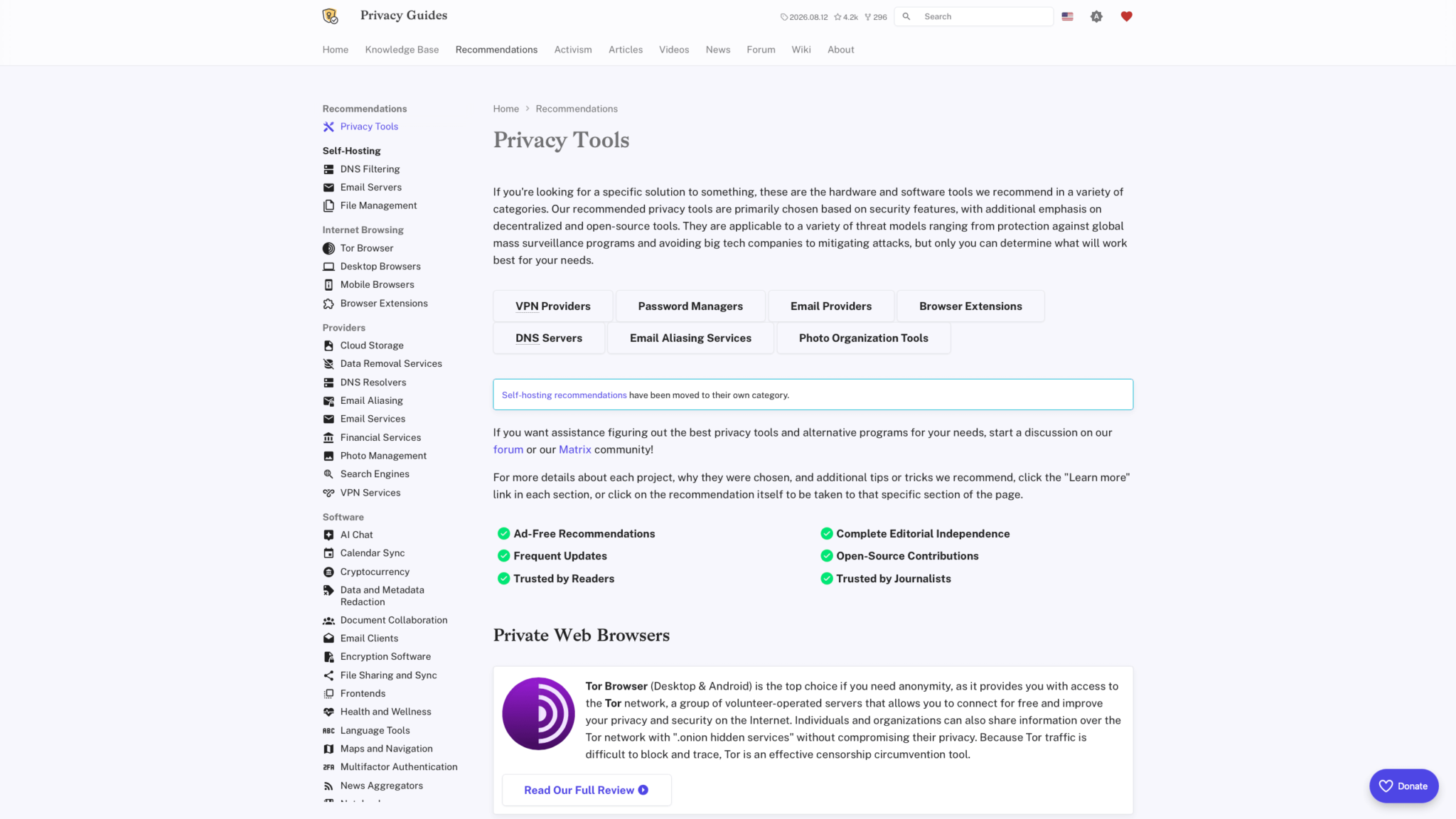Image resolution: width=1456 pixels, height=819 pixels.
Task: Click the DNS Filtering sidebar icon
Action: tap(328, 169)
